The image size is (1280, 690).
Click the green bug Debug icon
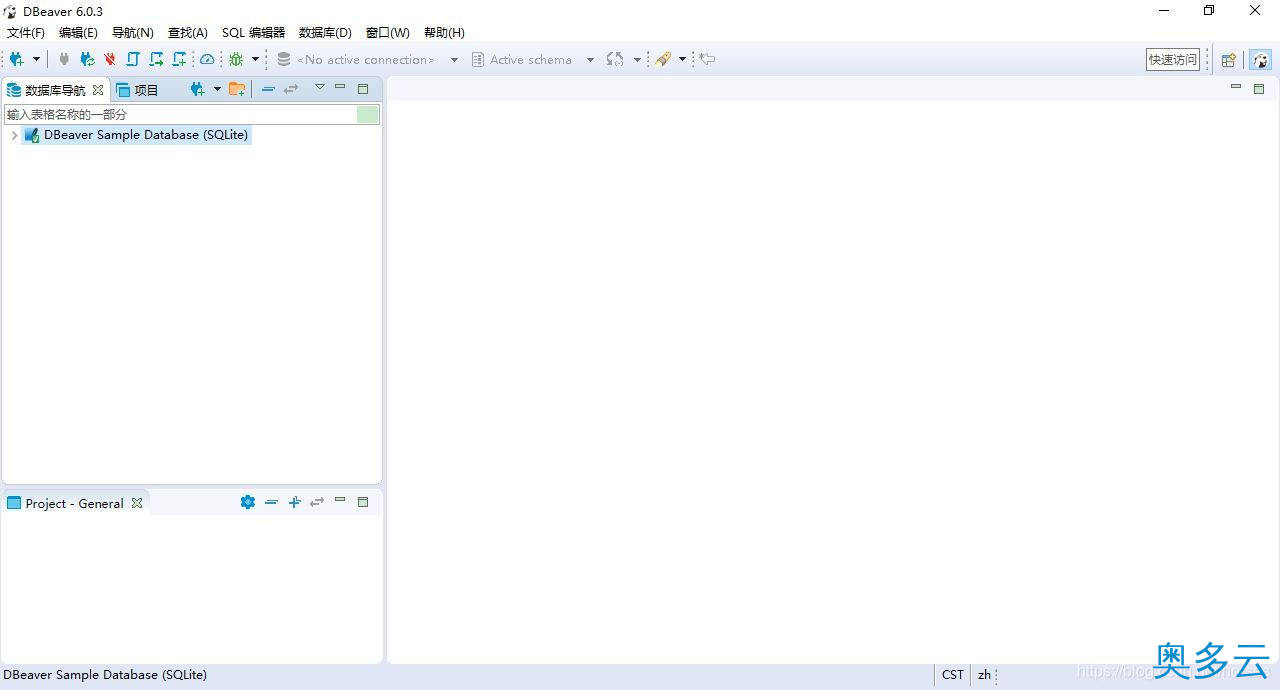(236, 59)
